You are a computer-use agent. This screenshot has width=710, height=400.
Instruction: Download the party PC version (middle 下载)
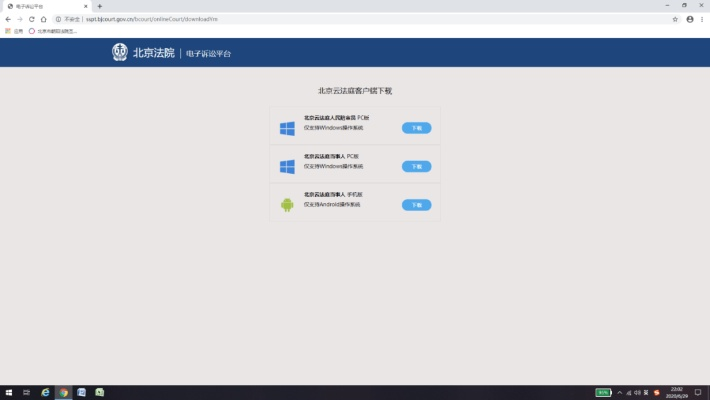(416, 166)
